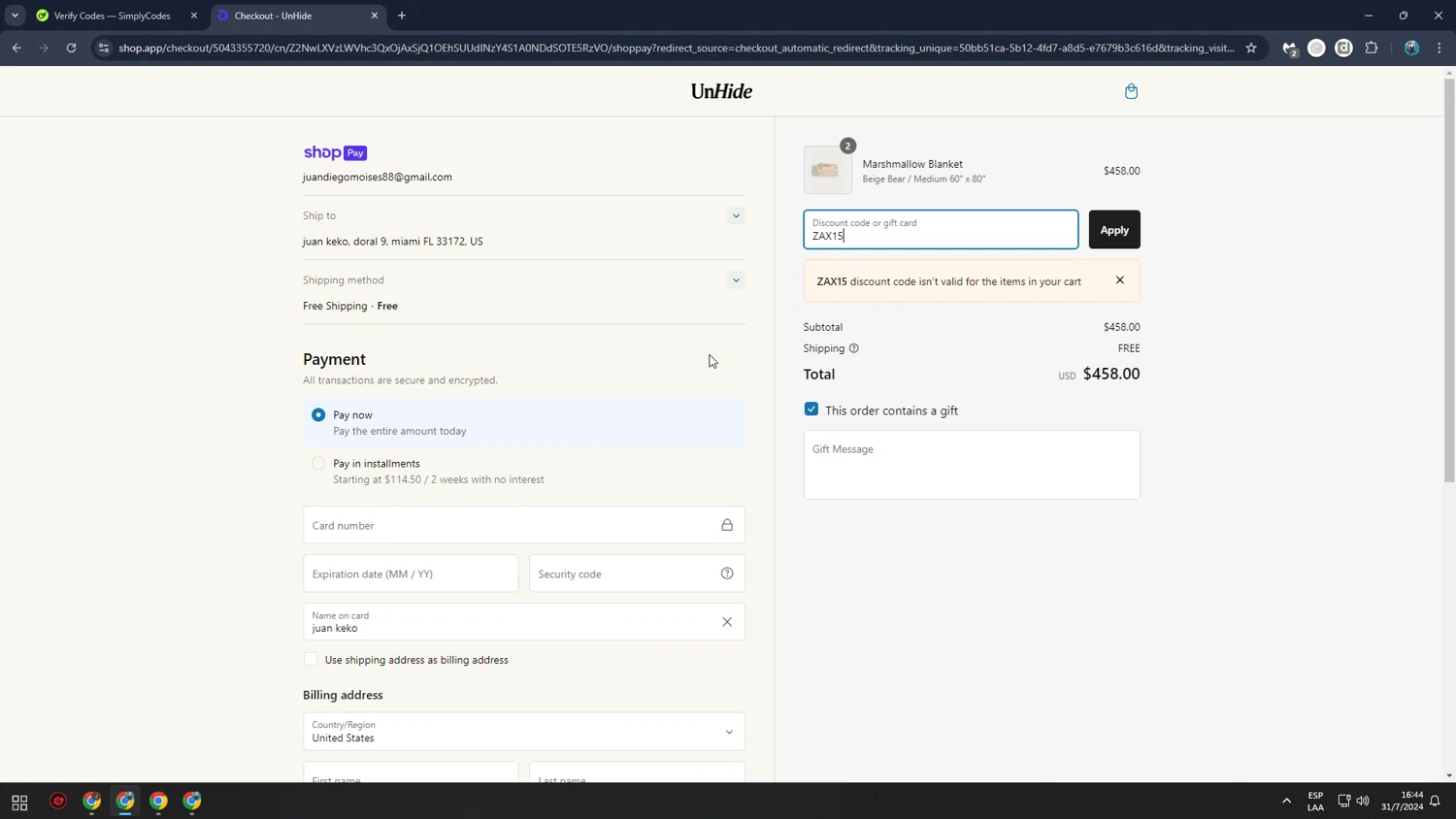This screenshot has width=1456, height=819.
Task: Uncheck This order contains a gift
Action: [811, 409]
